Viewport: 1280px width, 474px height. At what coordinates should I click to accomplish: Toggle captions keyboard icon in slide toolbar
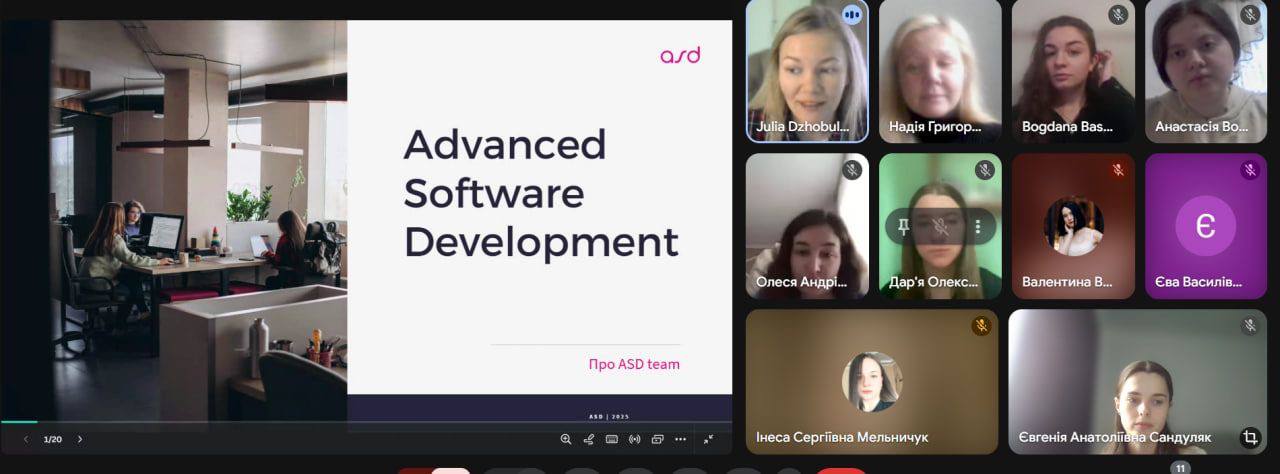tap(611, 439)
